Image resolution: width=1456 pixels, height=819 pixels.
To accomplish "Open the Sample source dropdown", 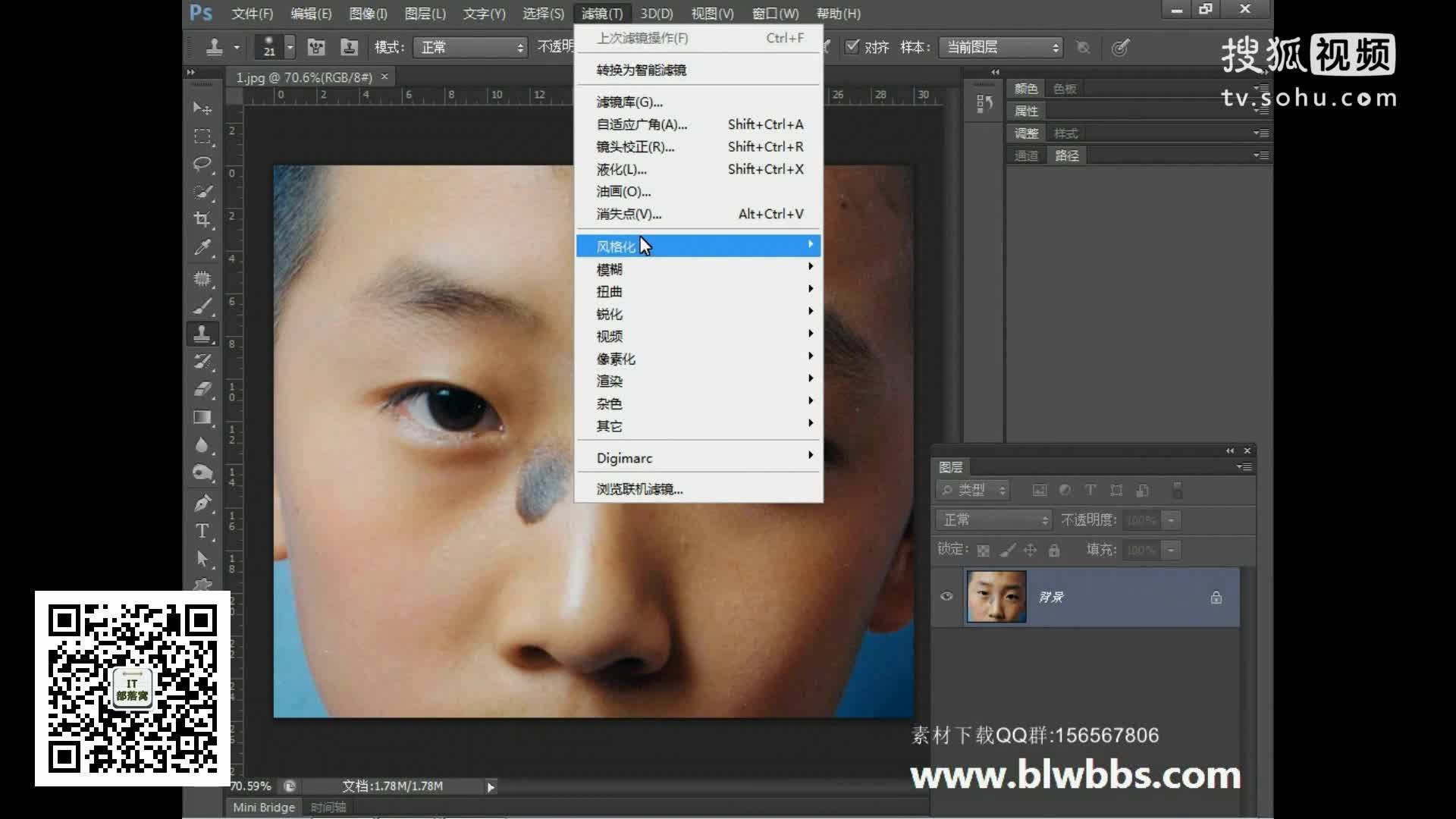I will coord(1000,48).
